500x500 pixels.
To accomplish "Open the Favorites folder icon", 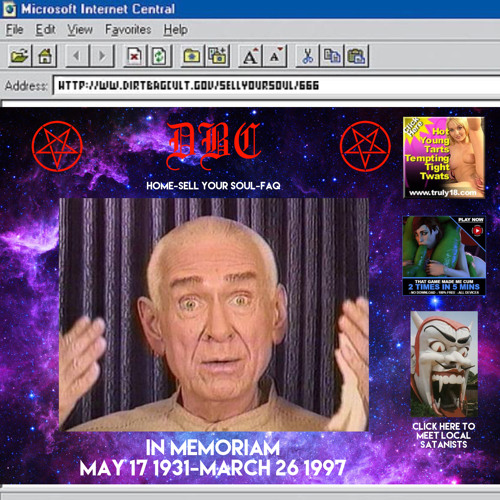I will pyautogui.click(x=192, y=56).
